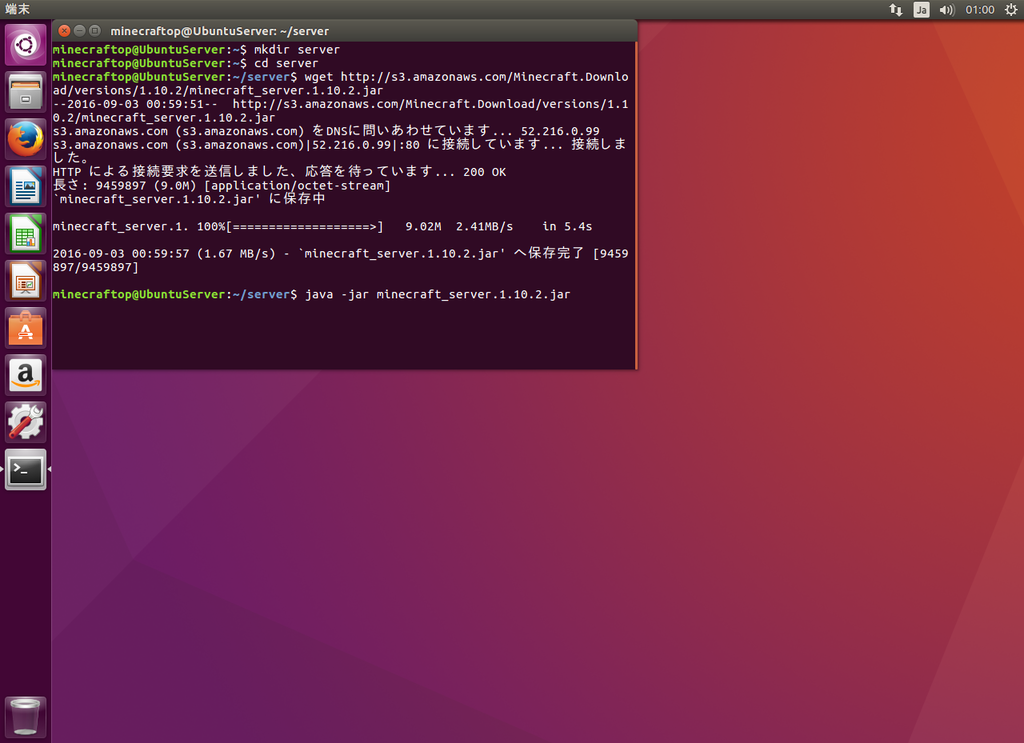The height and width of the screenshot is (743, 1024).
Task: Click the 'mkdir server' command text
Action: click(x=296, y=50)
